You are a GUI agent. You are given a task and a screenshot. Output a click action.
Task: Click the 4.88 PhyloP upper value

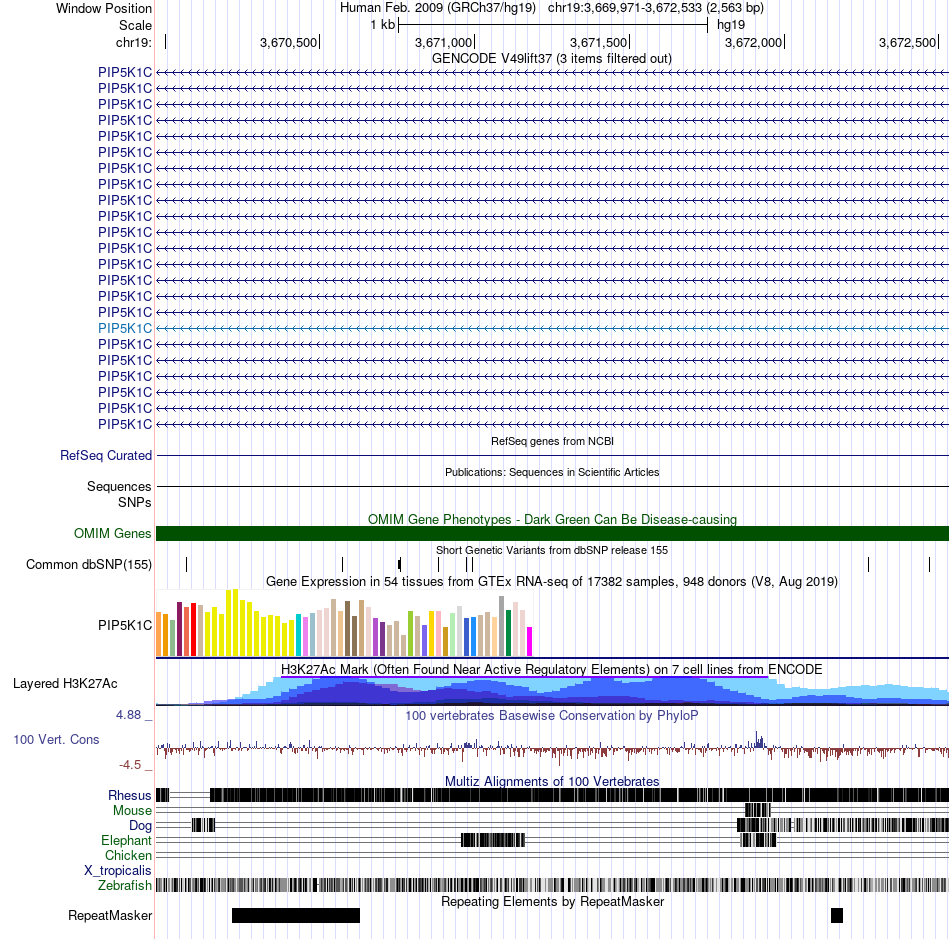129,715
